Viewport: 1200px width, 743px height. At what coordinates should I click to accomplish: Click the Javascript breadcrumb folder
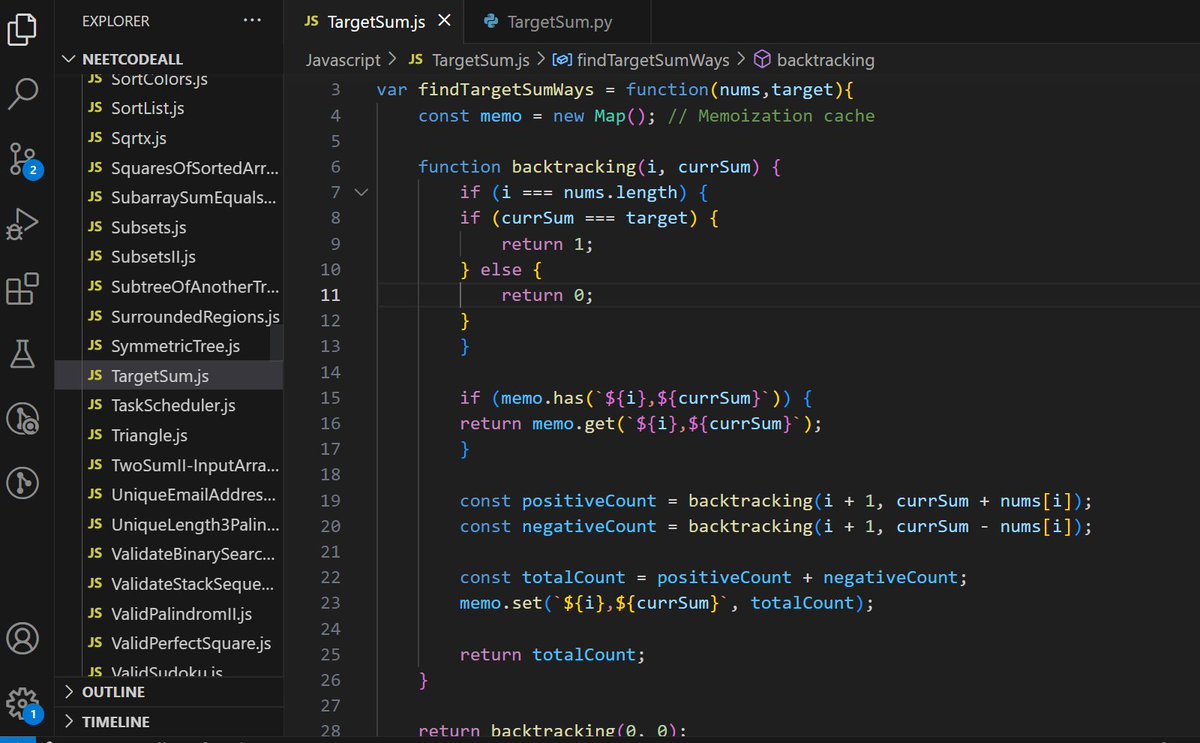343,60
